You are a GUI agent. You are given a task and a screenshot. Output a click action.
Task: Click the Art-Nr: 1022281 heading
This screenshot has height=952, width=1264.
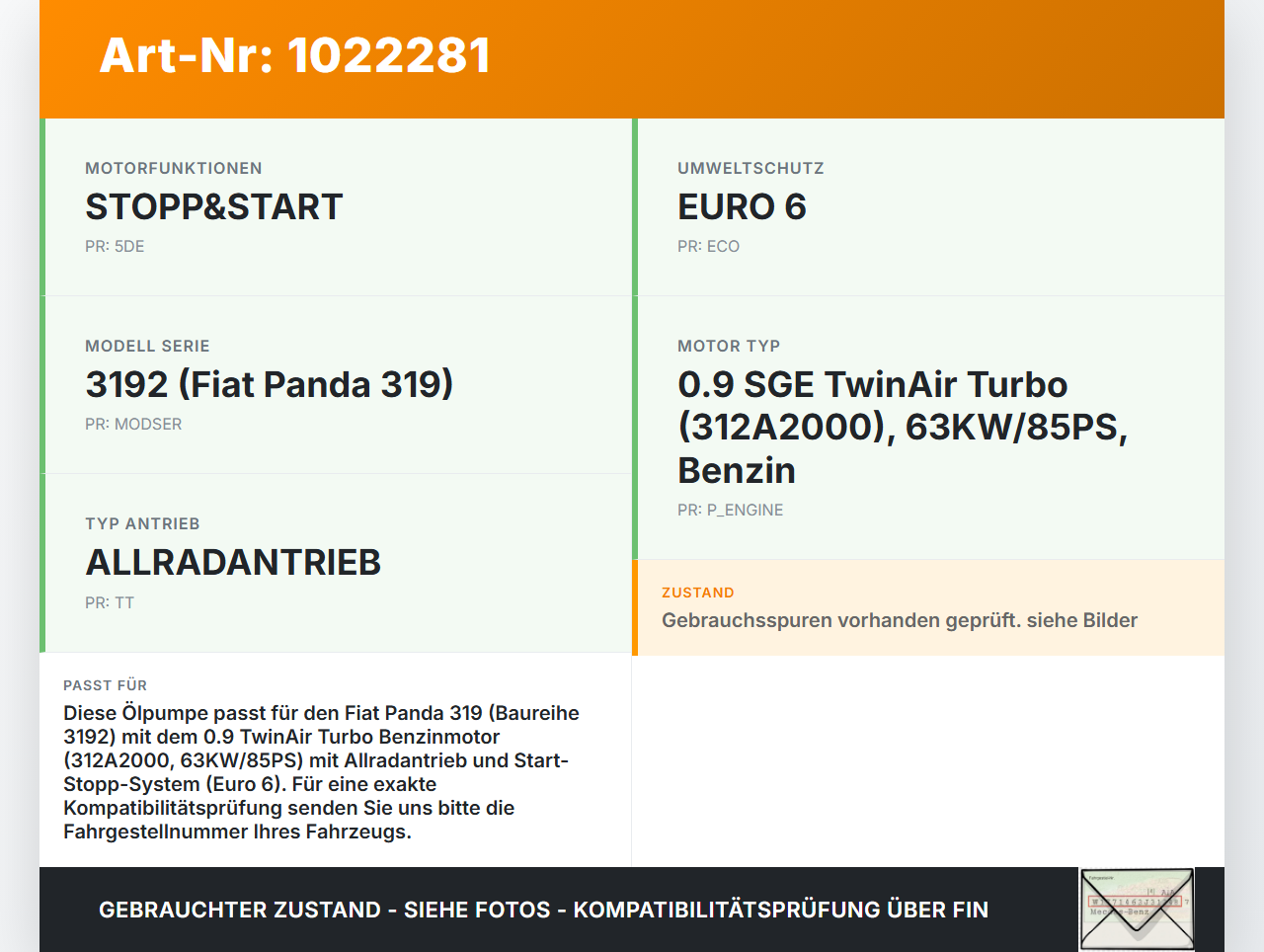pos(294,55)
